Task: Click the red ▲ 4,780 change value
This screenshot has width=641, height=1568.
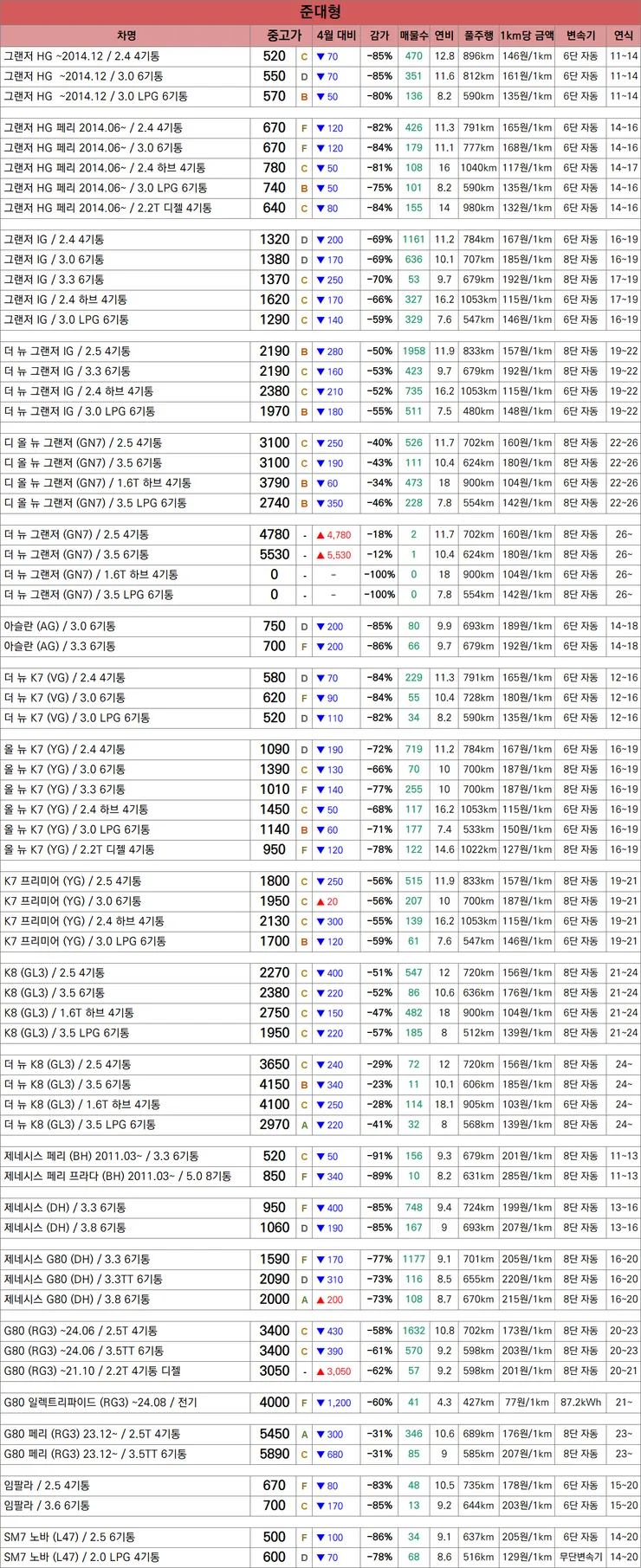Action: [x=333, y=535]
